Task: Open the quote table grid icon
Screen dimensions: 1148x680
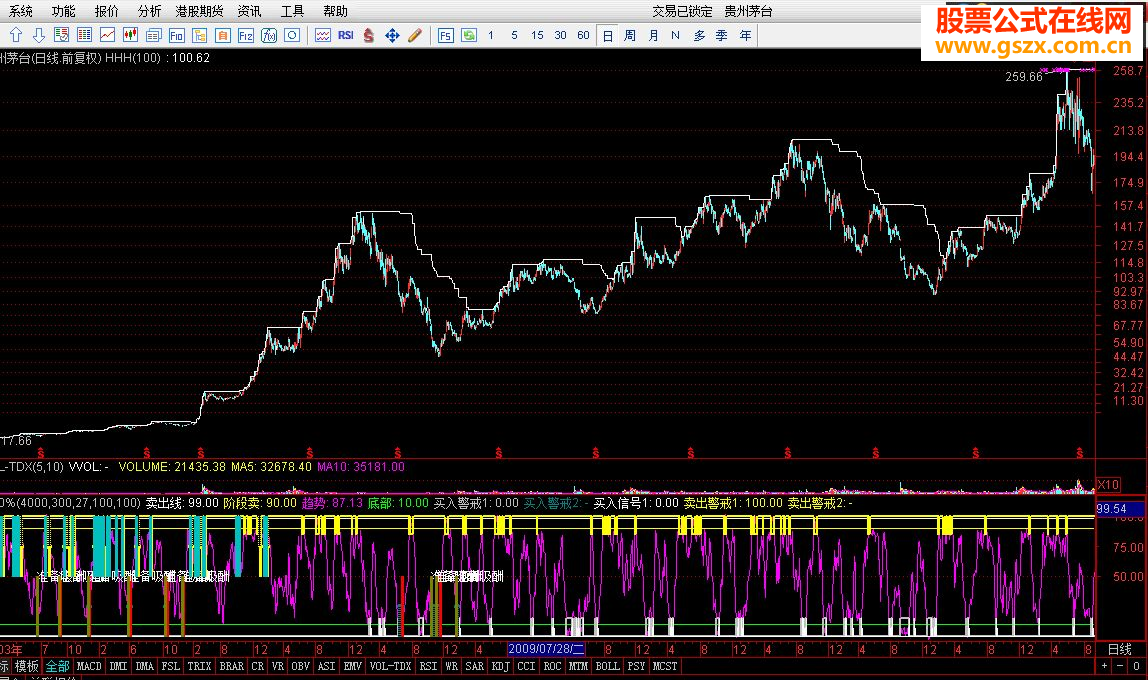Action: point(84,35)
